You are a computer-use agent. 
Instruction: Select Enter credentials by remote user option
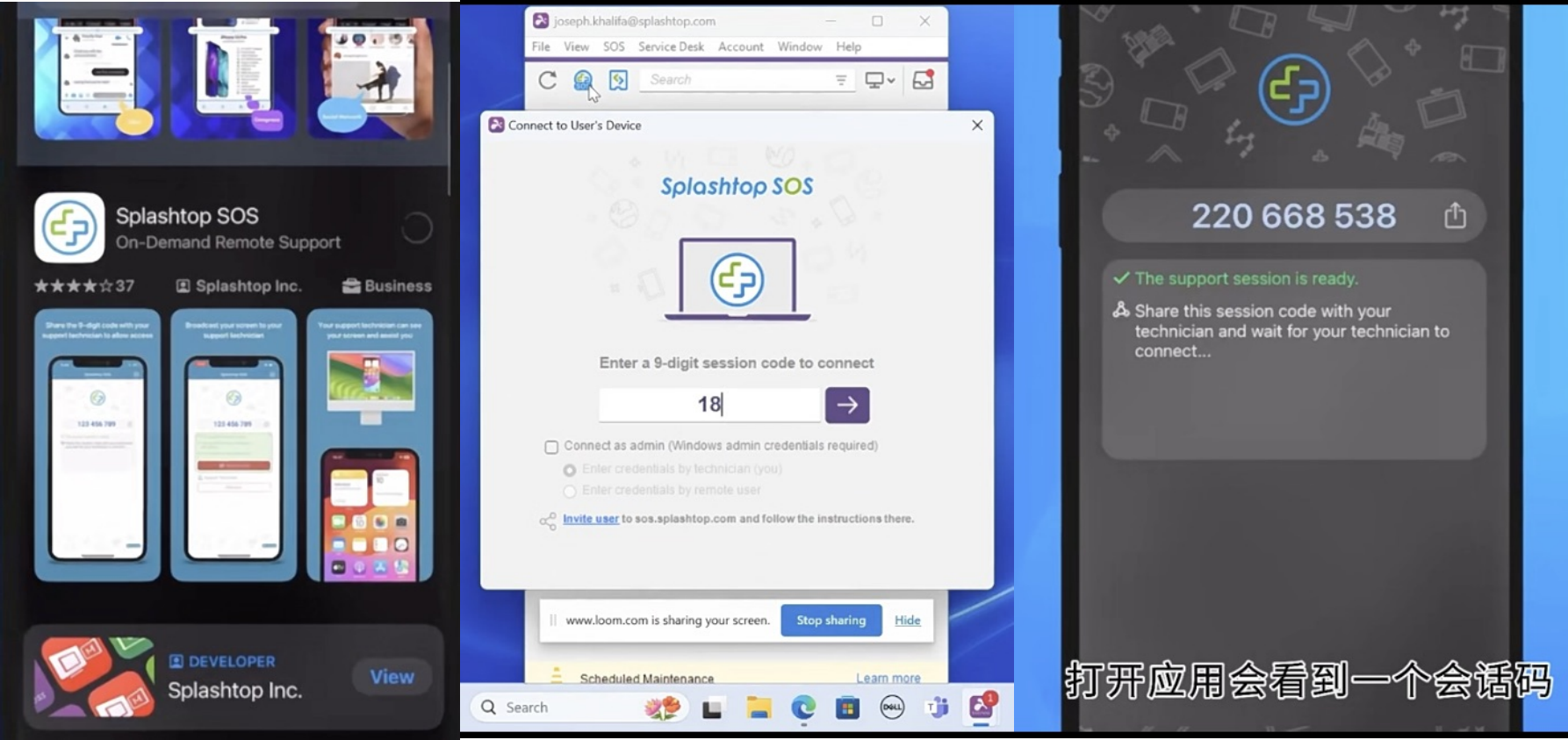(x=570, y=491)
